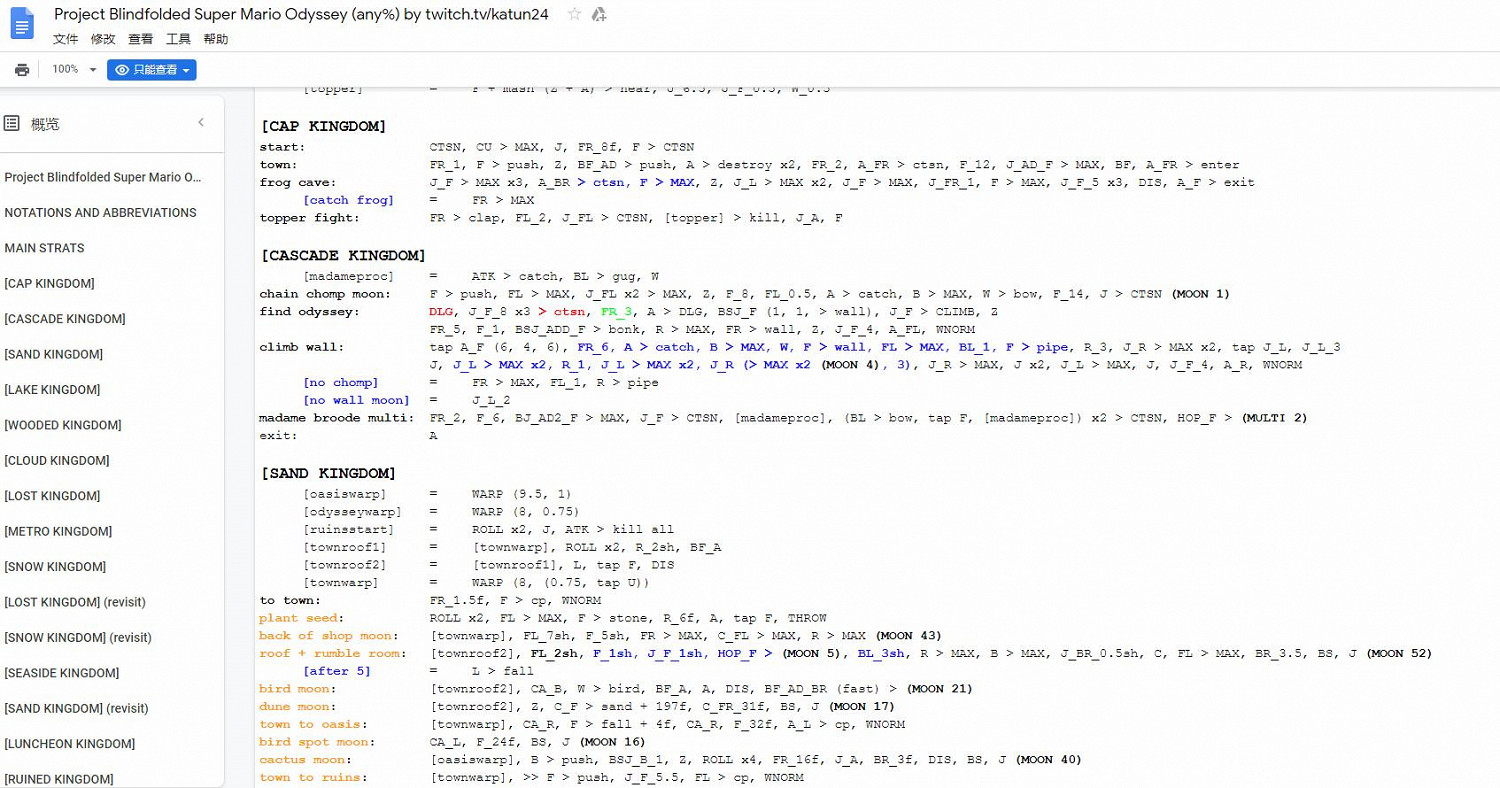Click the [SAND KINGDOM] heading in document
This screenshot has width=1500, height=788.
coord(328,473)
